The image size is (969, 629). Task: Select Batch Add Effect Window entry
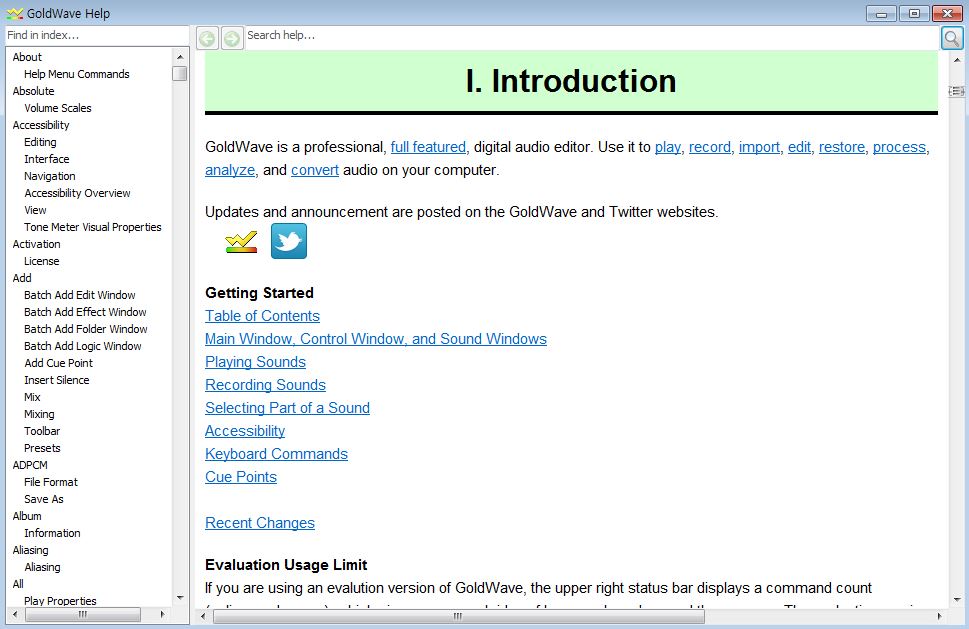click(85, 312)
